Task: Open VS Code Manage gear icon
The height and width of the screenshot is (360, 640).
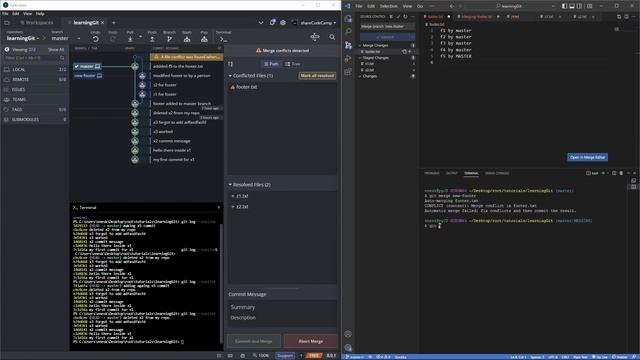Action: tap(348, 347)
